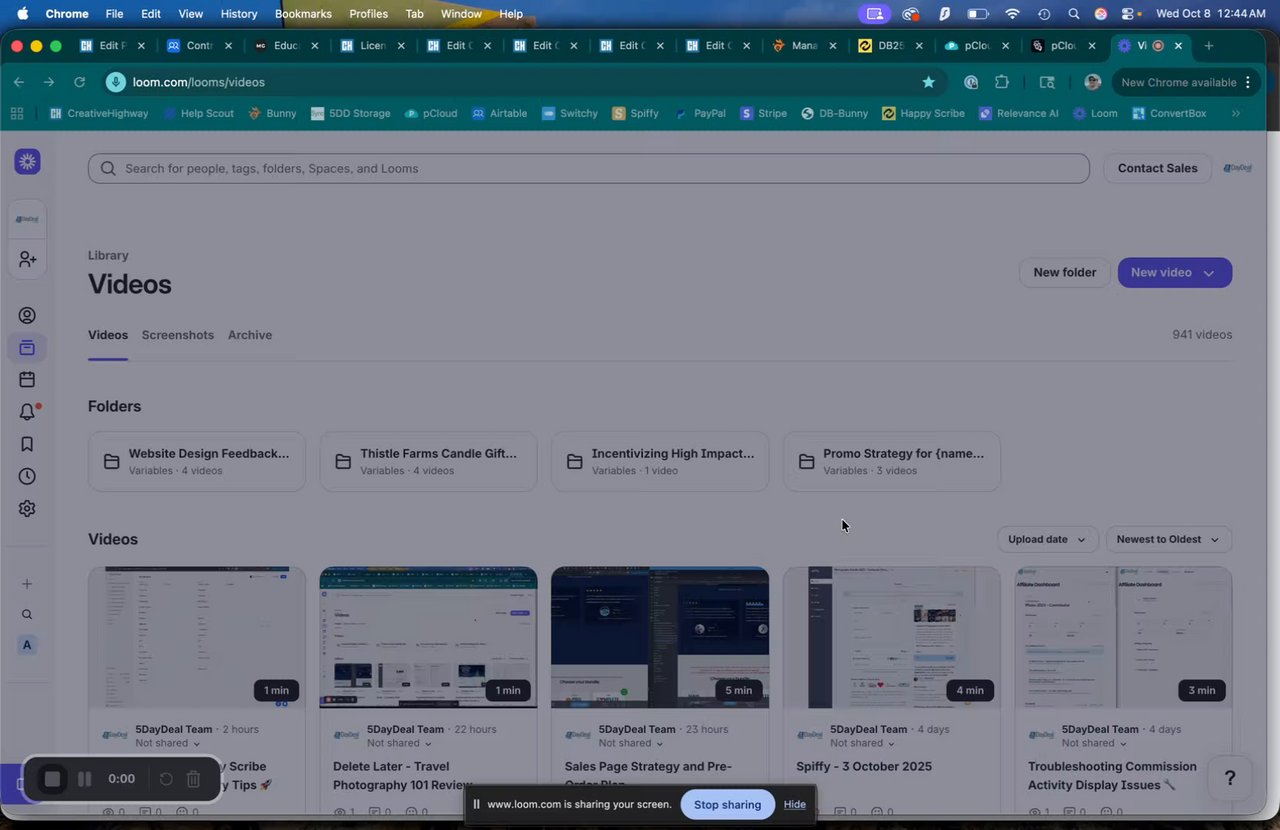Click the help question mark button
The width and height of the screenshot is (1280, 830).
(x=1230, y=778)
